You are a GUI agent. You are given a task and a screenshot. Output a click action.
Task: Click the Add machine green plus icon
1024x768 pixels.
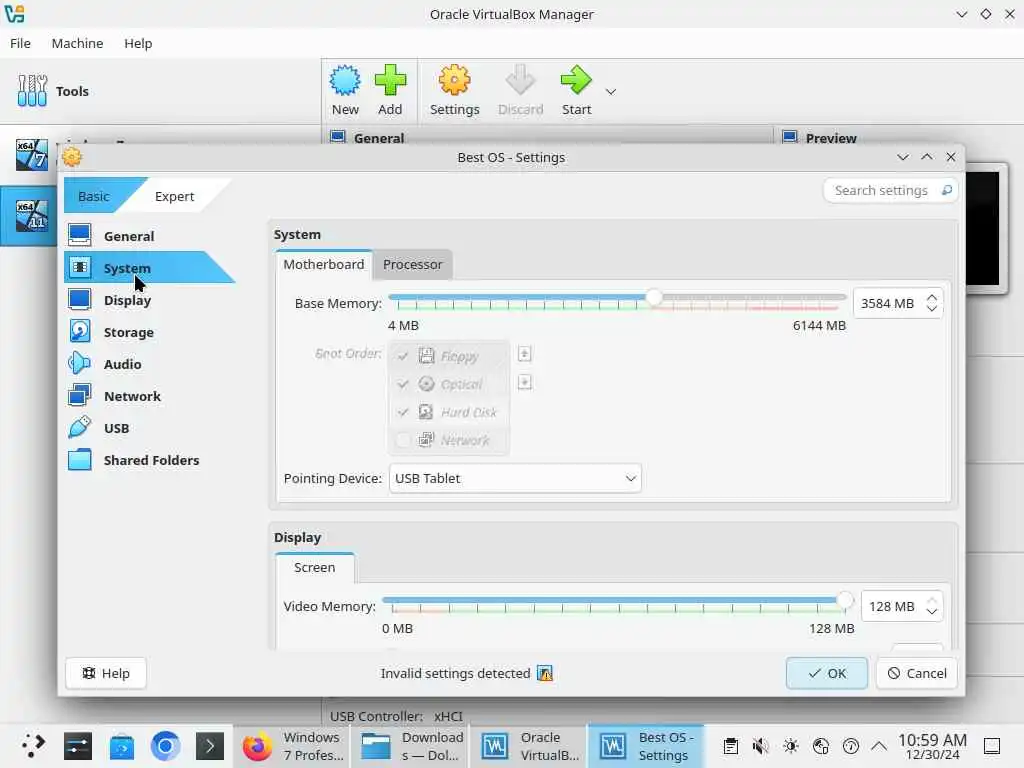click(x=390, y=81)
